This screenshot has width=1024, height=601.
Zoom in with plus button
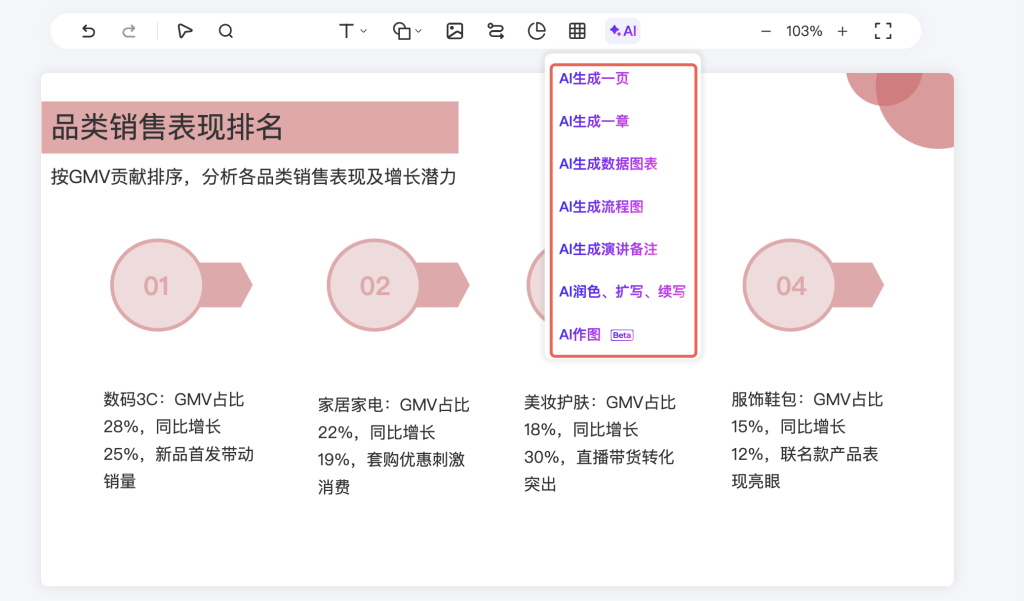tap(842, 31)
